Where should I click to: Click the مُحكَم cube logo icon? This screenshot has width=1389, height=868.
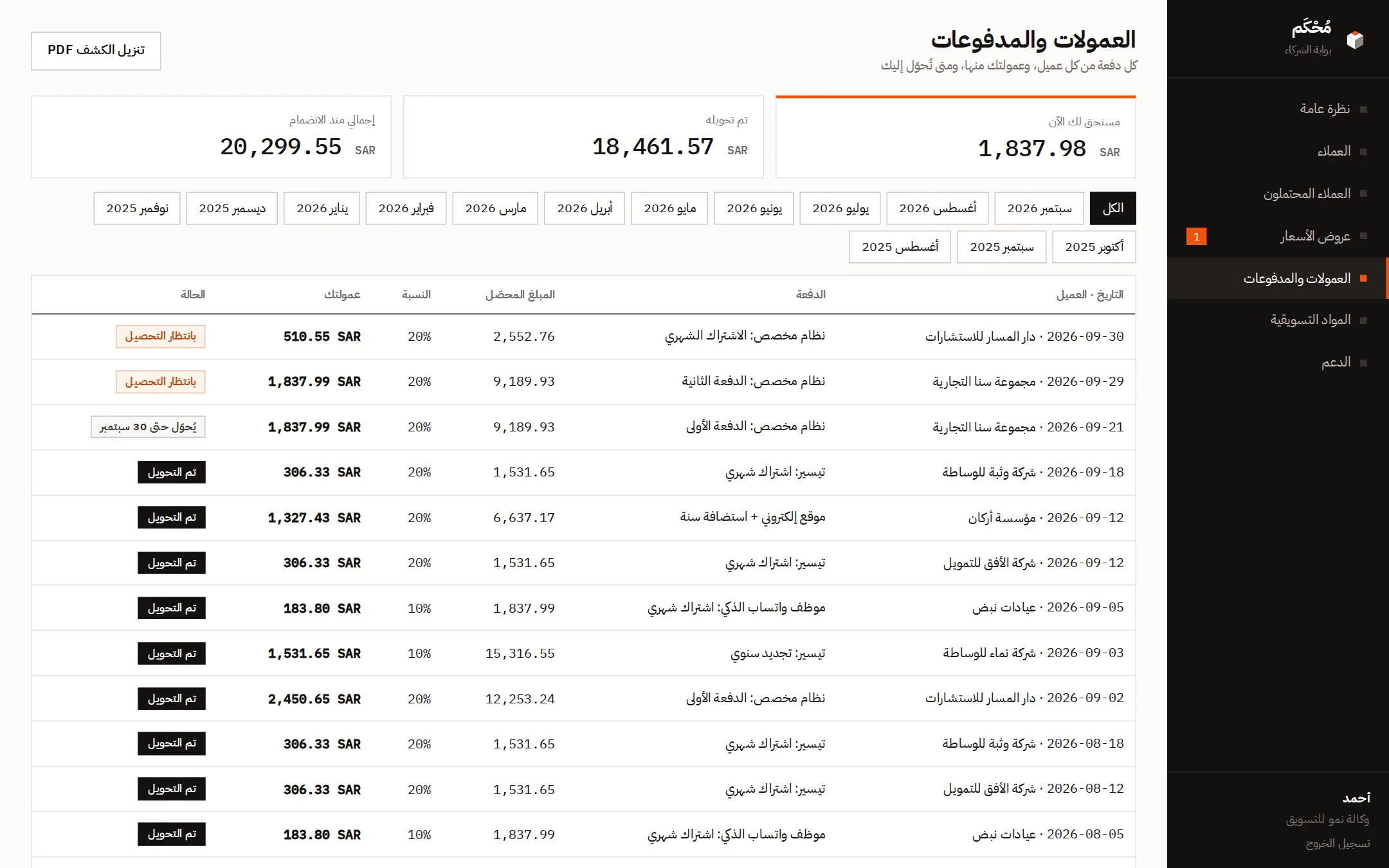(1355, 40)
